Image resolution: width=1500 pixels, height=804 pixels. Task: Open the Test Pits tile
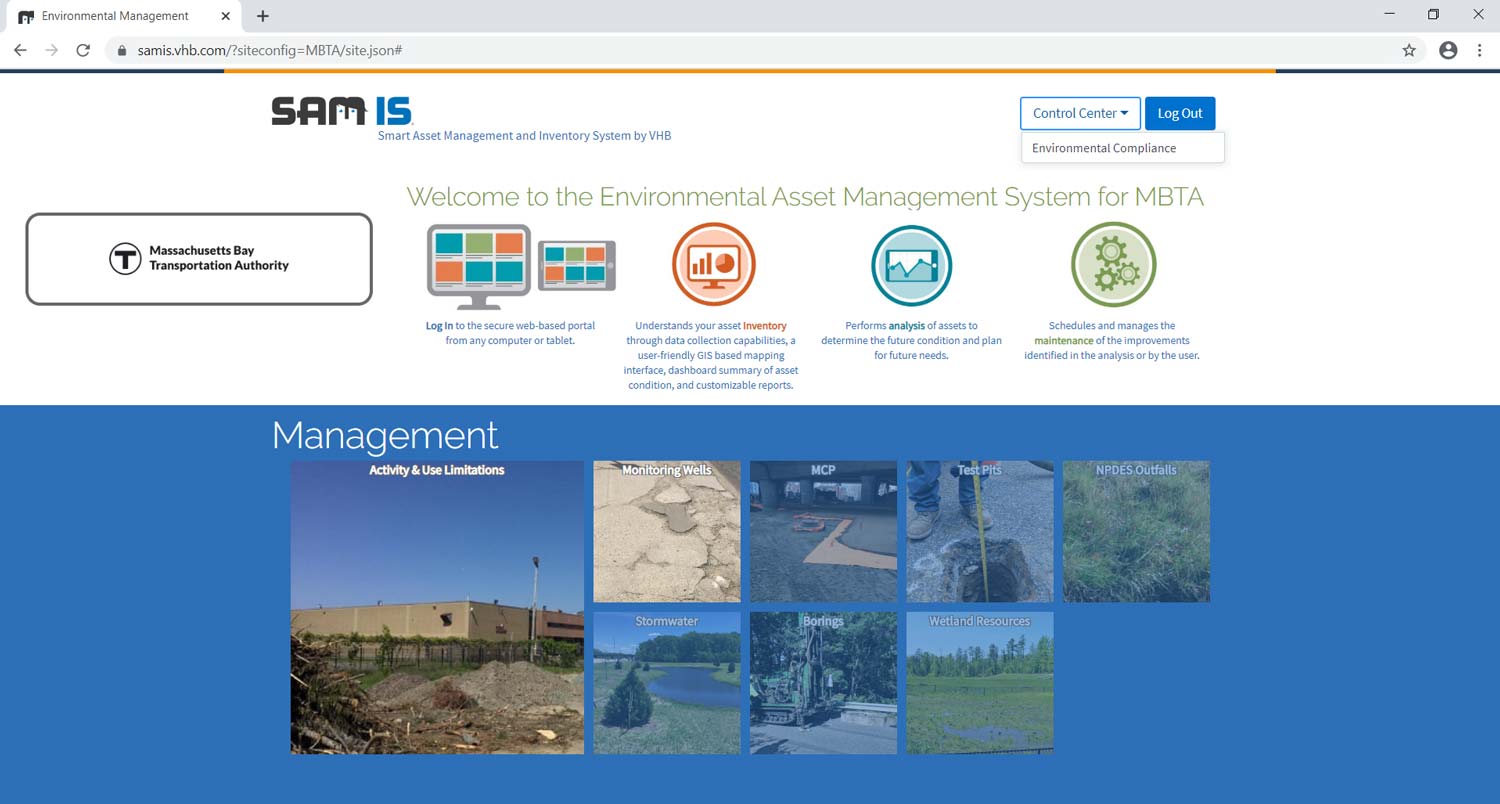point(980,531)
